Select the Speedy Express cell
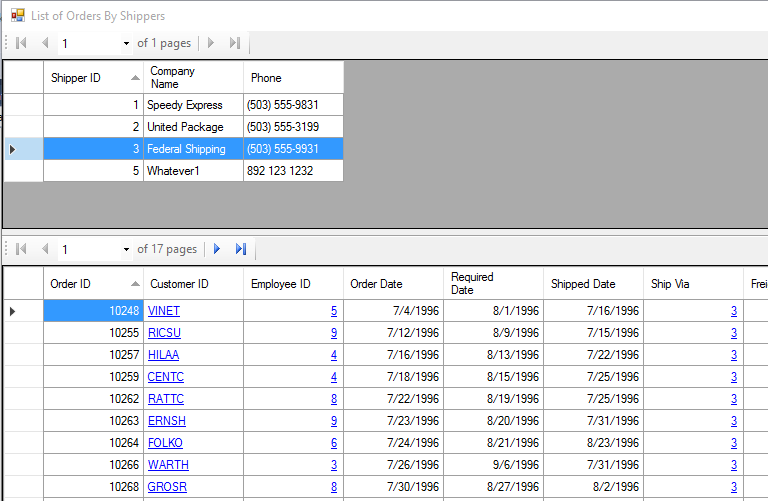Screen dimensions: 768x501 193,105
